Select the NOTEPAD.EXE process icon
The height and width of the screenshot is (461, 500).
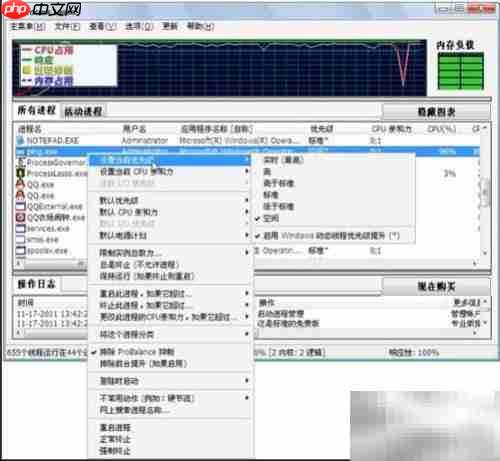tap(21, 140)
